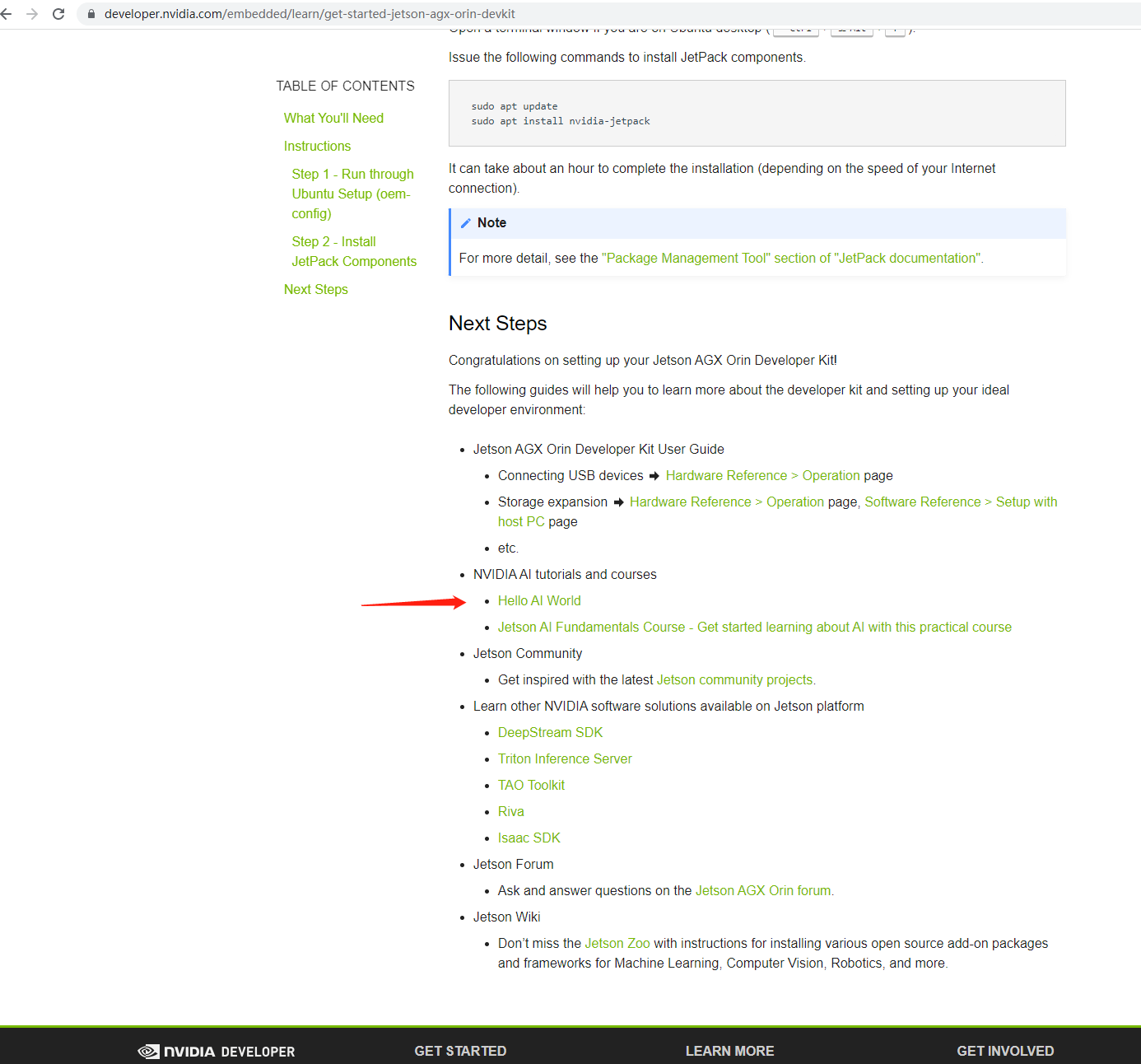
Task: Go to Step 2 Install JetPack Components
Action: tap(354, 251)
